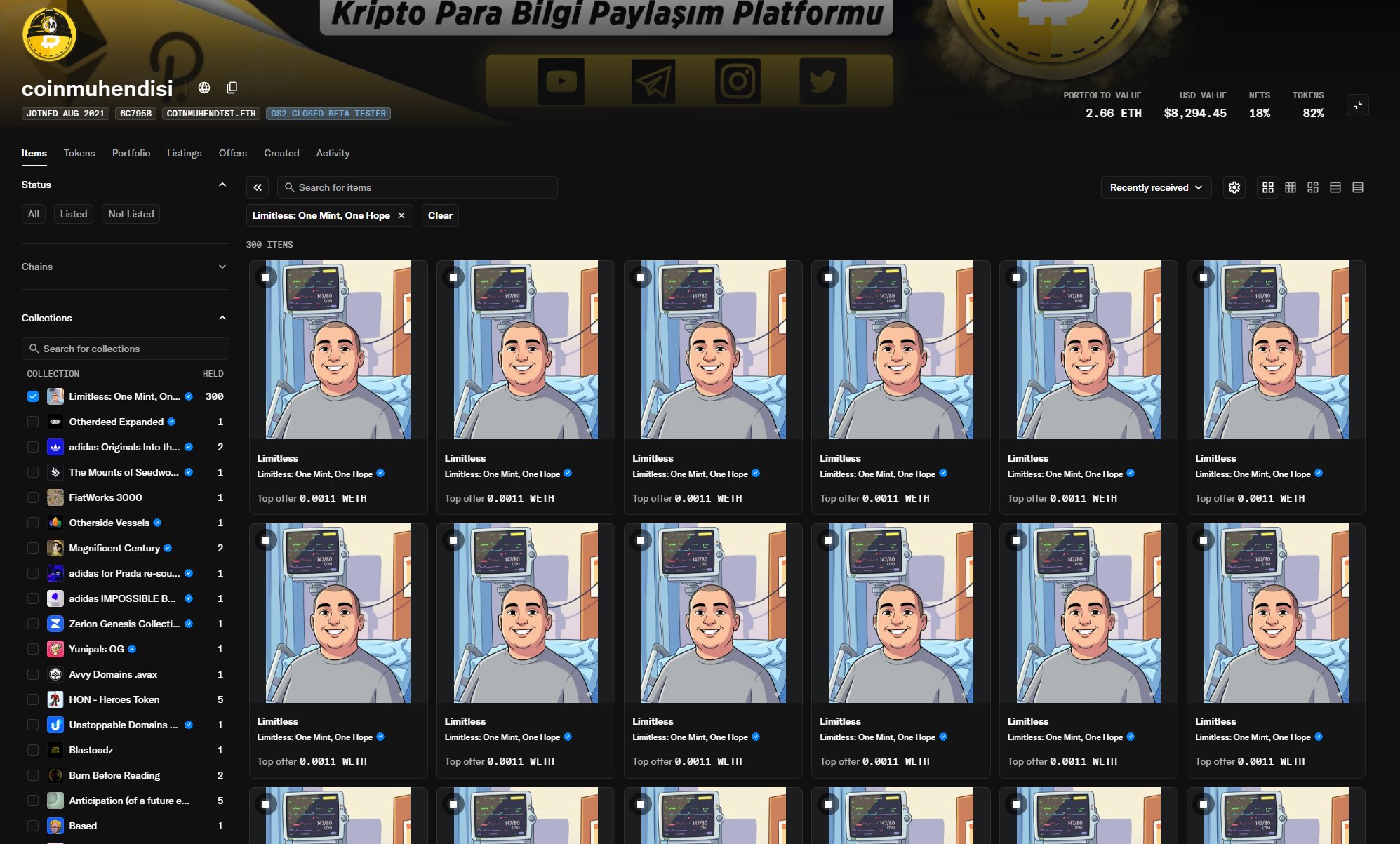Collapse the Status filter section
The image size is (1400, 844).
(222, 185)
